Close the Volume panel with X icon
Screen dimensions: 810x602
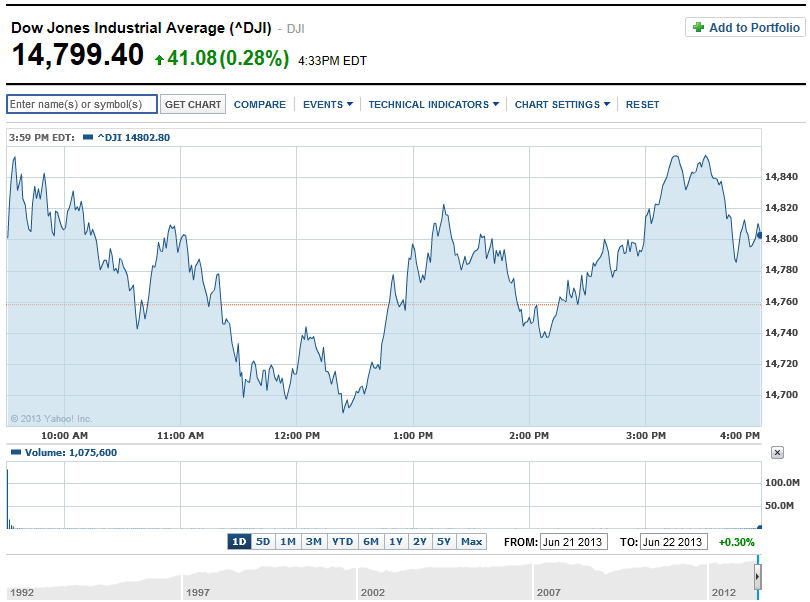(x=777, y=453)
